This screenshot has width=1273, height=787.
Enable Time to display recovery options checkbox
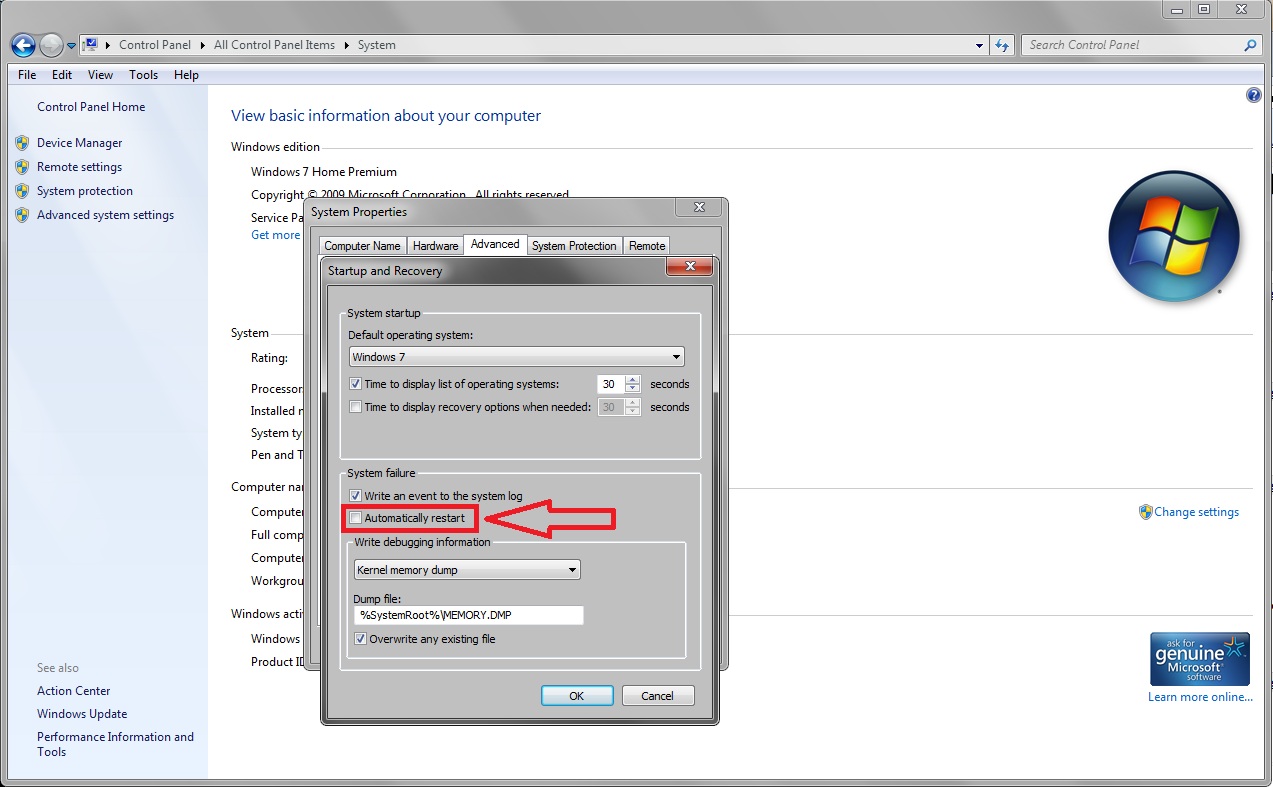(355, 407)
